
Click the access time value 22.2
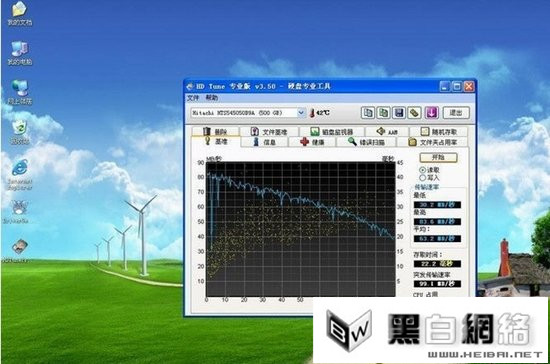[x=437, y=264]
